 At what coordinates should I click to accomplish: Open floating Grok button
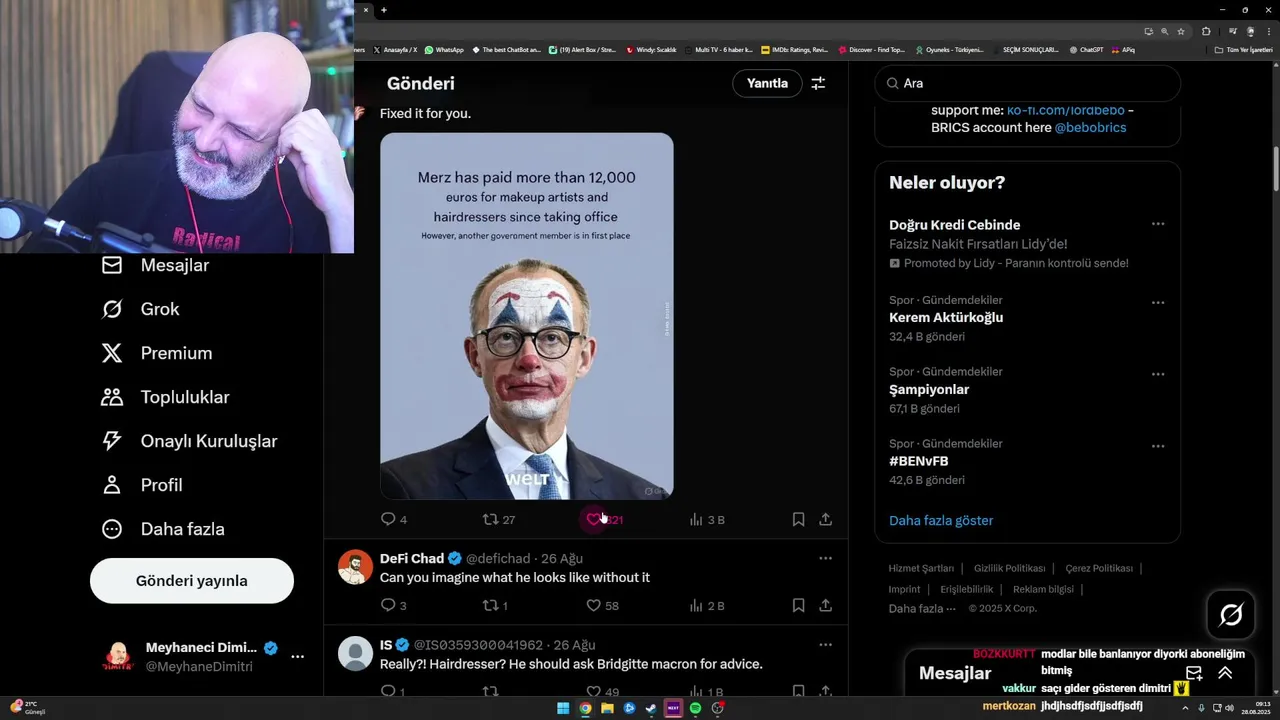(1231, 615)
